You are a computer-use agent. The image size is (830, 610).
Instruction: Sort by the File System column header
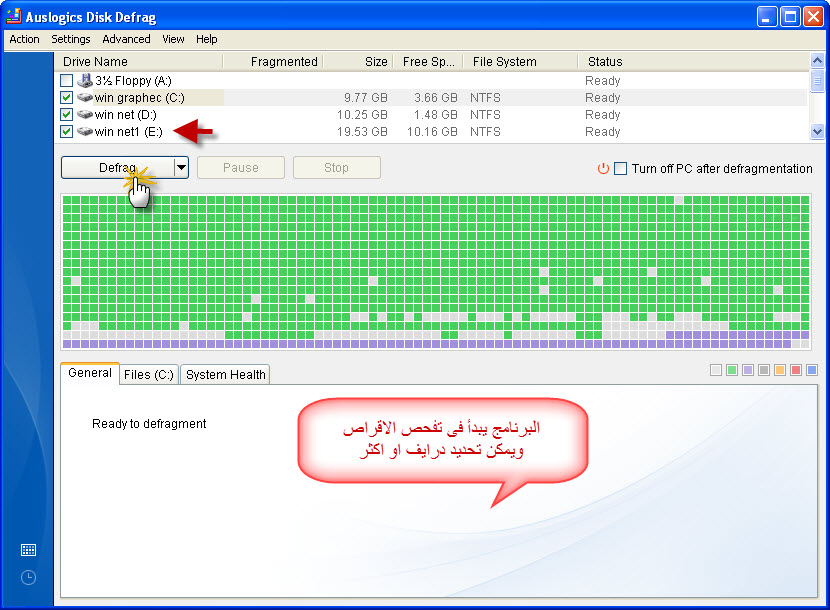[520, 61]
